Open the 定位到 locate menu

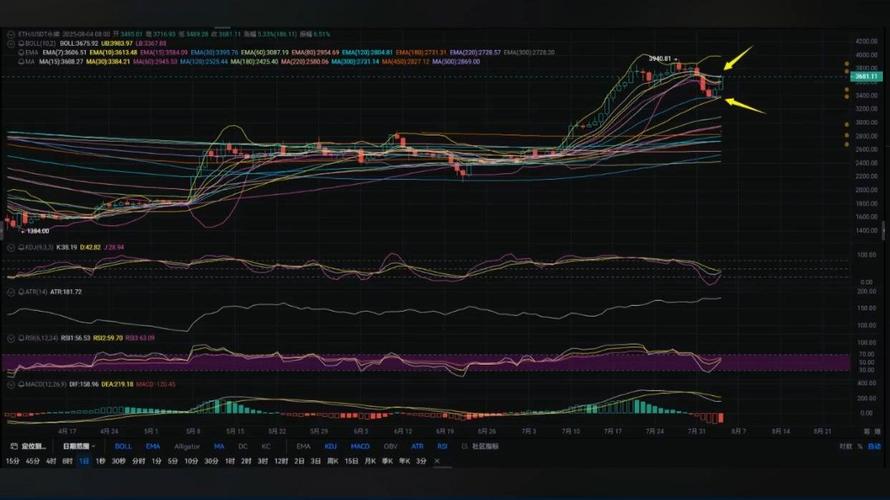tap(28, 446)
